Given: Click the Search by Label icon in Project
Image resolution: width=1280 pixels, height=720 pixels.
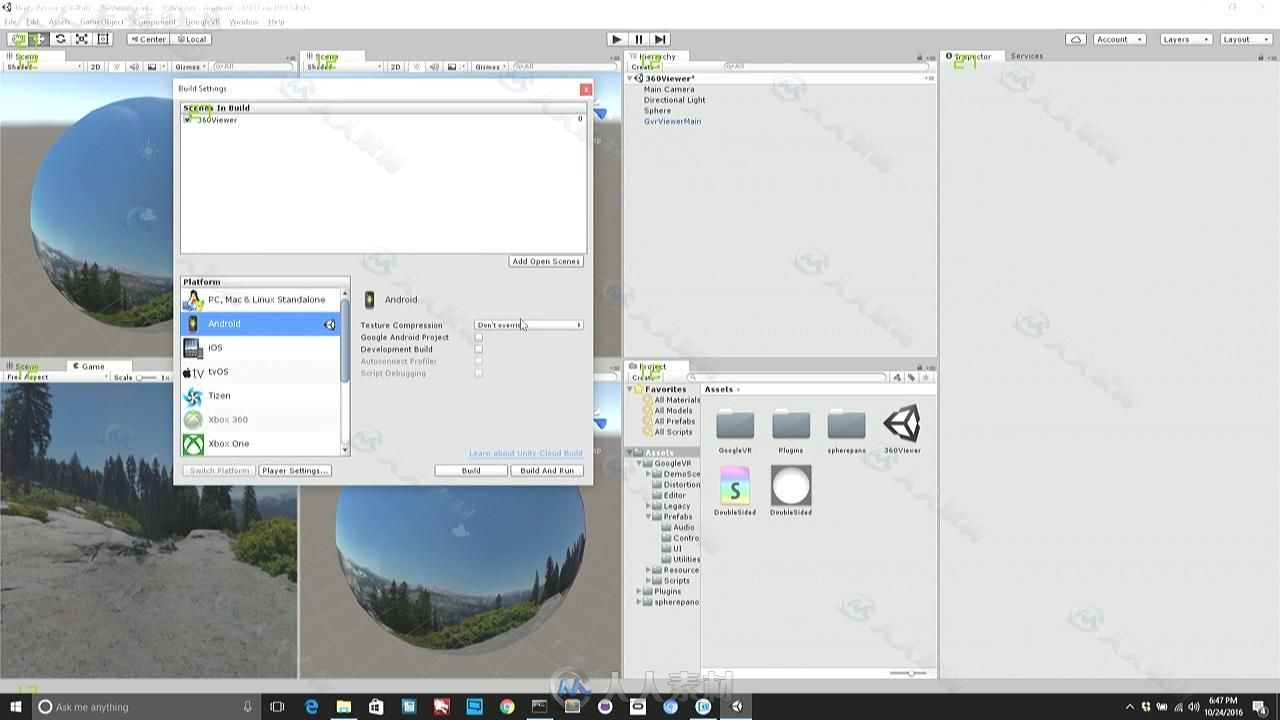Looking at the screenshot, I should (911, 377).
